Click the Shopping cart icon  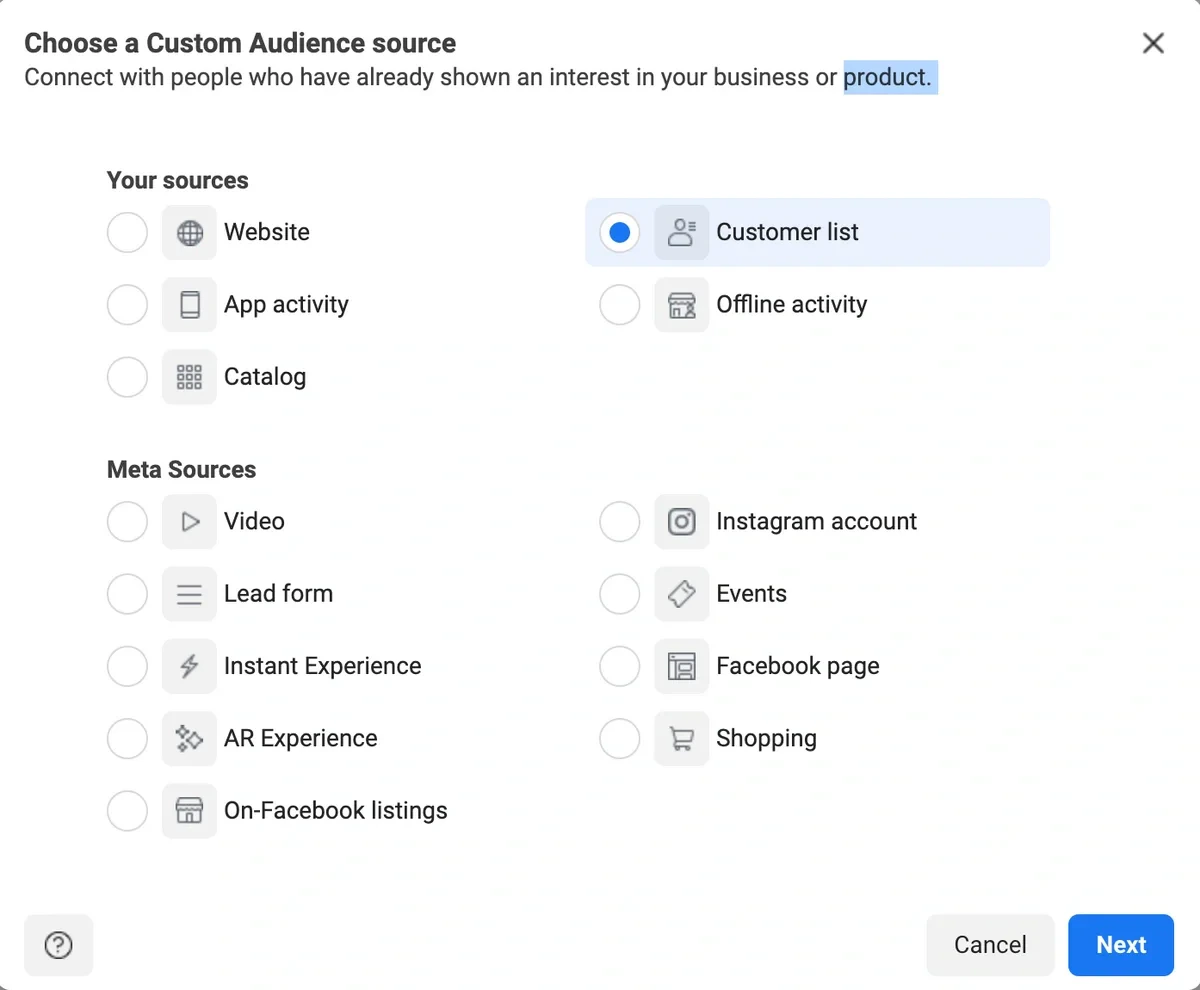(x=682, y=738)
